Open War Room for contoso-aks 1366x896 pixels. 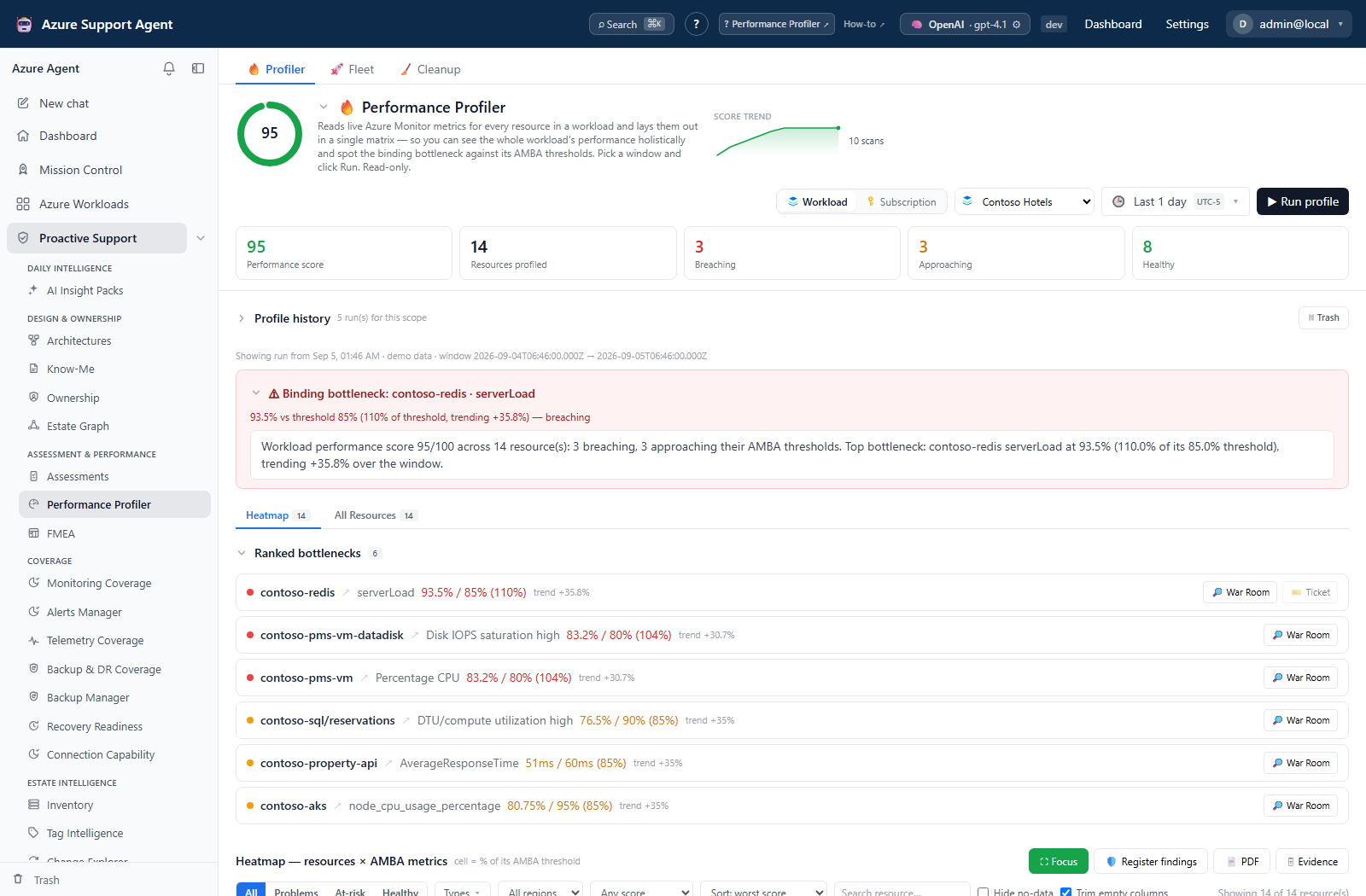pos(1301,806)
